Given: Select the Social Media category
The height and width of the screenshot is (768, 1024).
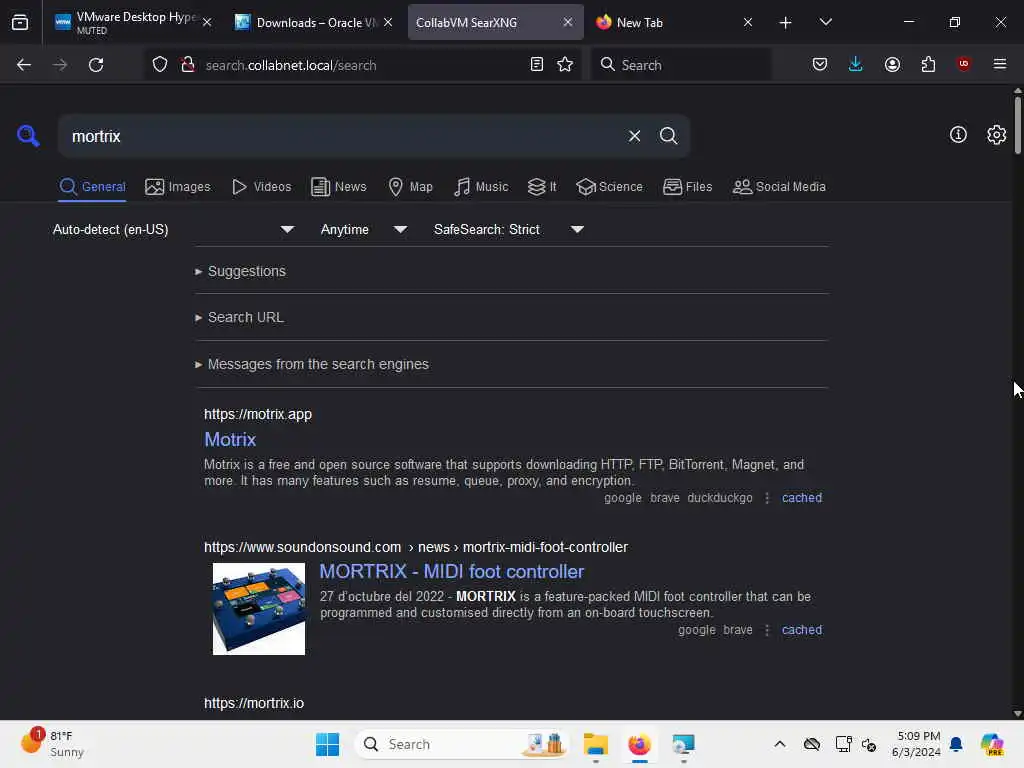Looking at the screenshot, I should (x=779, y=187).
